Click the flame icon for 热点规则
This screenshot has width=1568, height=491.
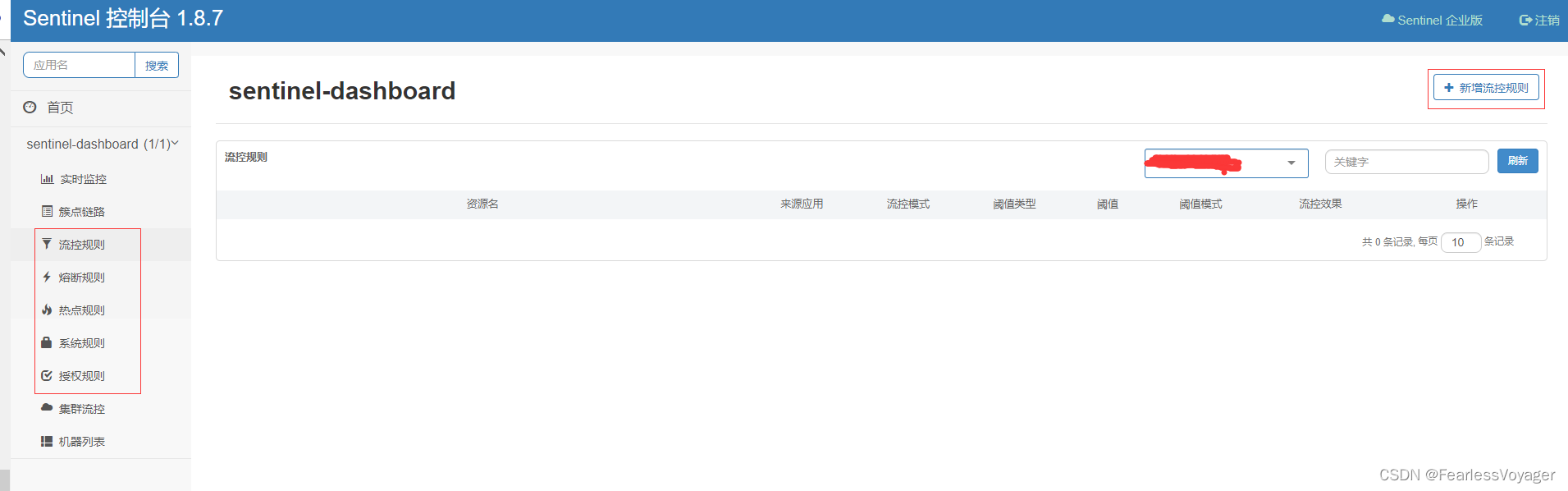click(47, 310)
